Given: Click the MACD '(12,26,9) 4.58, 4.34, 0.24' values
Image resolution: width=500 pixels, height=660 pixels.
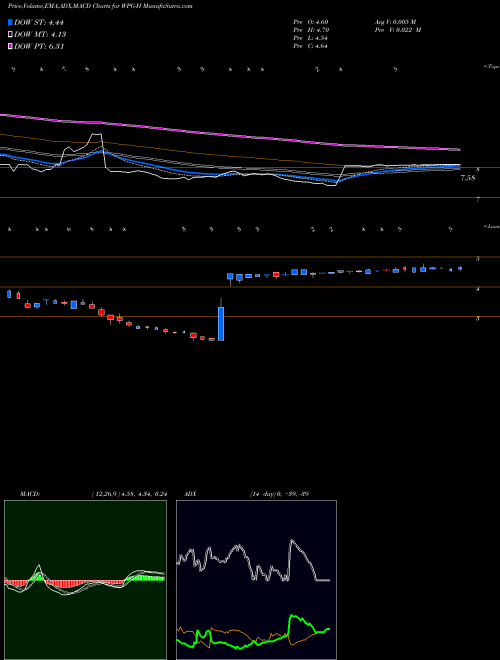Looking at the screenshot, I should click(x=129, y=494).
